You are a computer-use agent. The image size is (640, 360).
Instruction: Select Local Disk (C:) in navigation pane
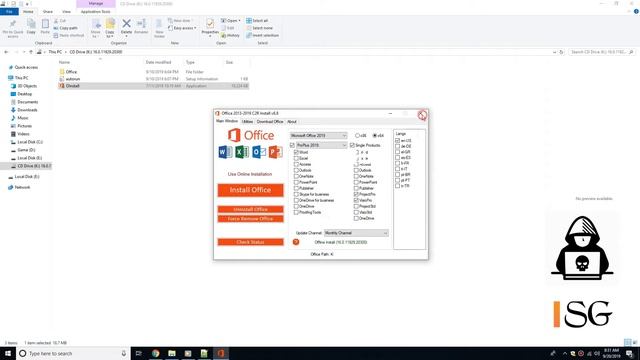click(x=30, y=142)
